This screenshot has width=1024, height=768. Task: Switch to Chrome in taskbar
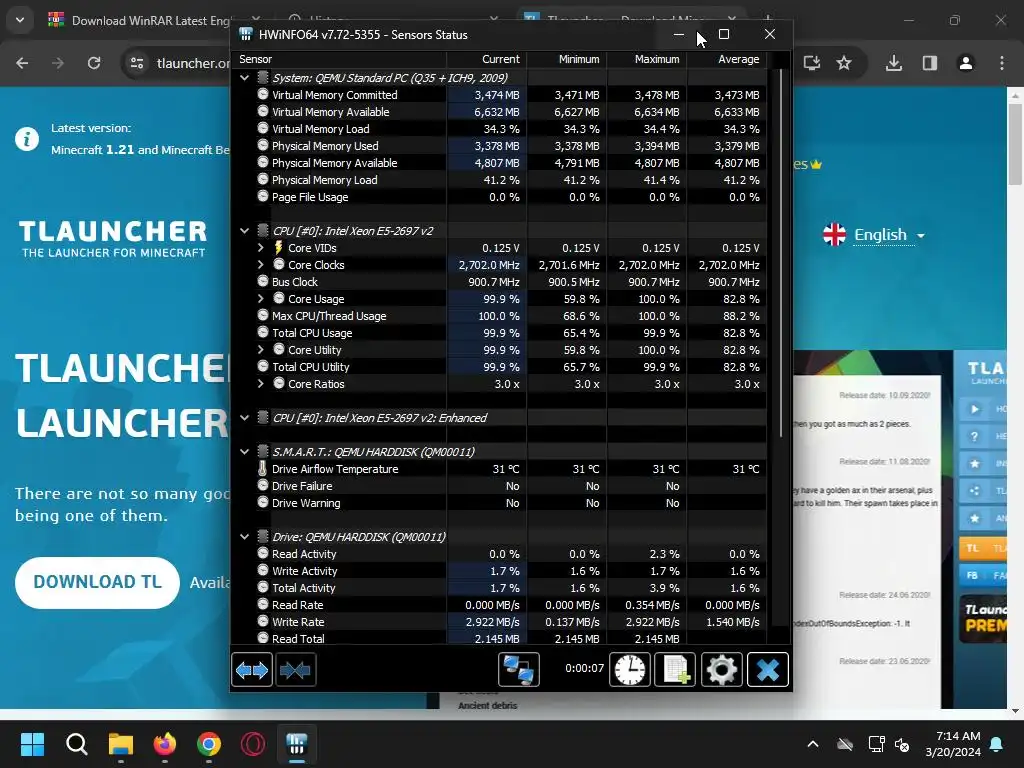point(209,744)
